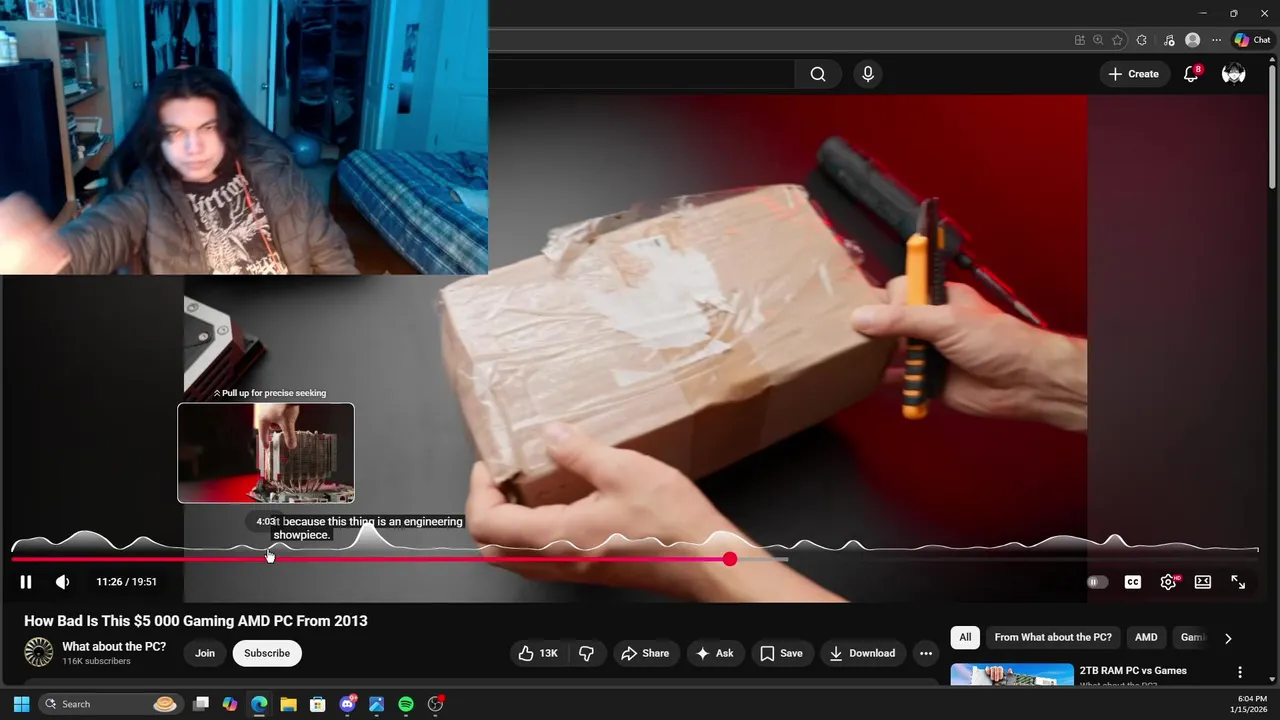1280x720 pixels.
Task: Open Spotify from the taskbar
Action: click(406, 704)
